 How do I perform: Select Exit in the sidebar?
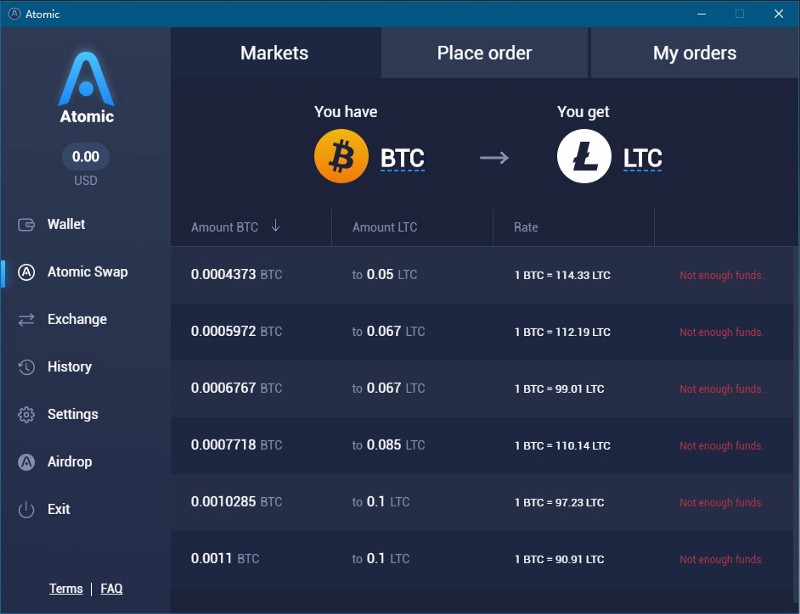point(59,509)
